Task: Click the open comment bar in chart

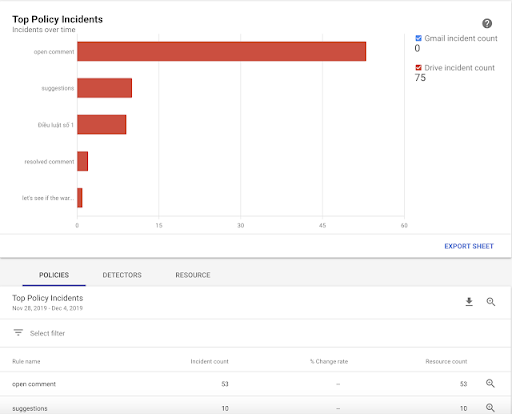Action: 222,51
